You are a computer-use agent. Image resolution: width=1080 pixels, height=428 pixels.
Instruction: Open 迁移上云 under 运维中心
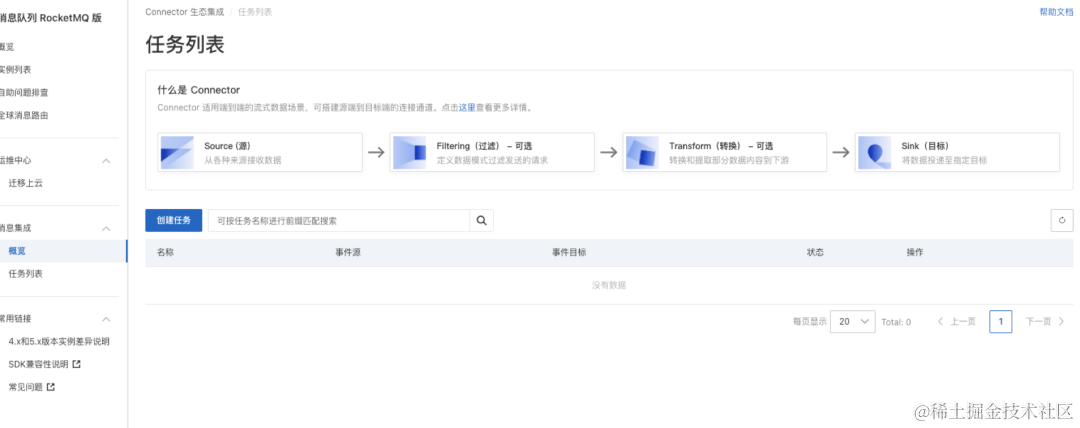pos(25,183)
